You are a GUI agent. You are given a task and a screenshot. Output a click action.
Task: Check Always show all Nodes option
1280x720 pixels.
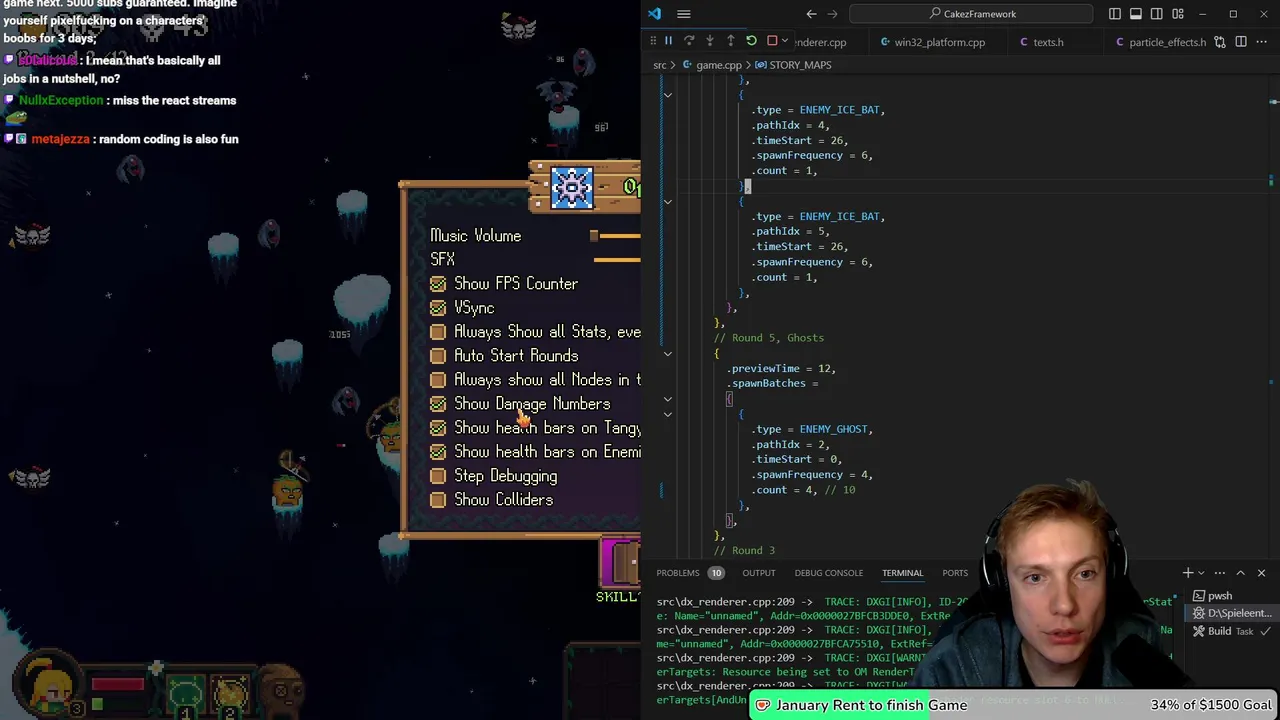point(438,380)
